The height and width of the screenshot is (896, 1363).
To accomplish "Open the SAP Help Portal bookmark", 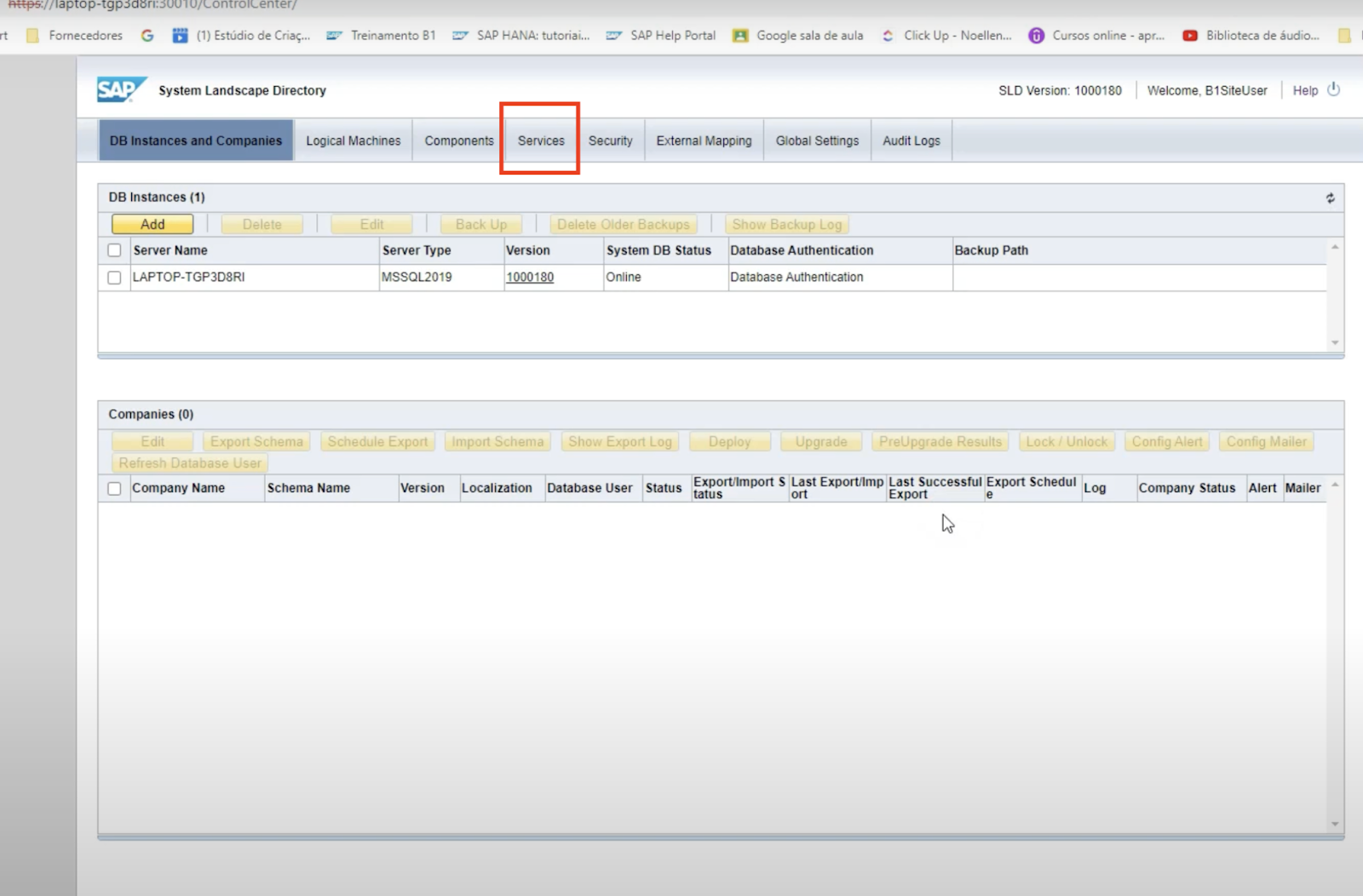I will 662,36.
